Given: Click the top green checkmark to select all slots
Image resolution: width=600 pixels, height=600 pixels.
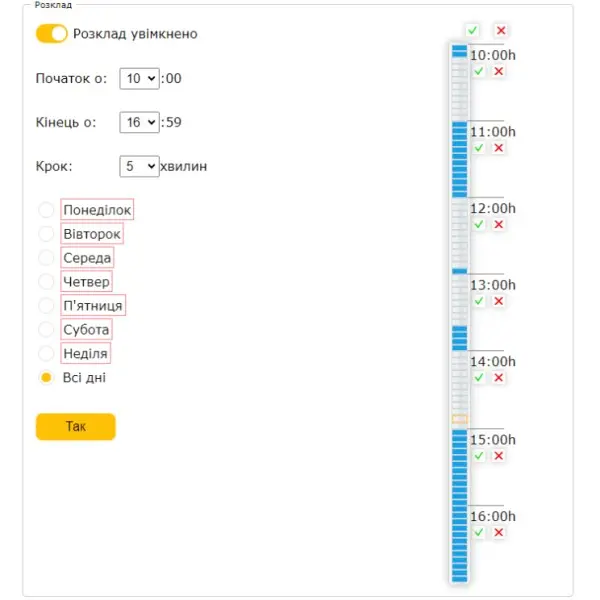Looking at the screenshot, I should 472,30.
